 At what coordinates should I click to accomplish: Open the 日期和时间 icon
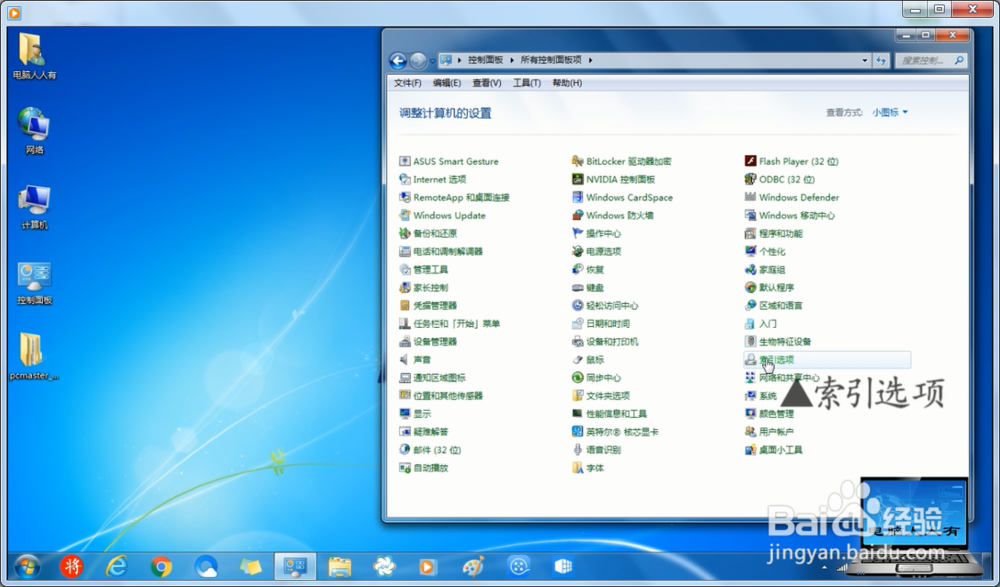click(x=577, y=323)
